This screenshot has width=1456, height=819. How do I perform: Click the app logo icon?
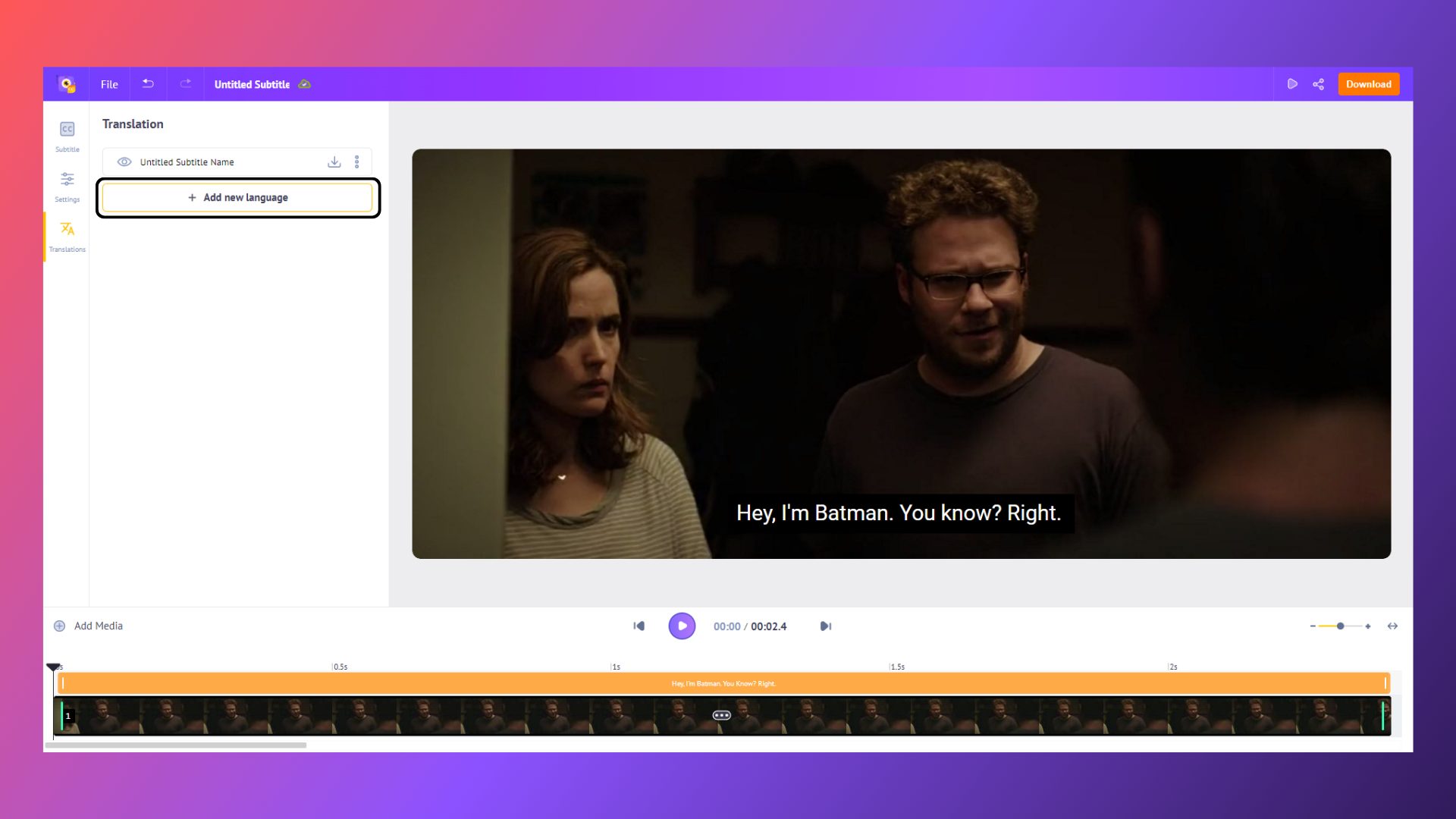click(x=67, y=84)
